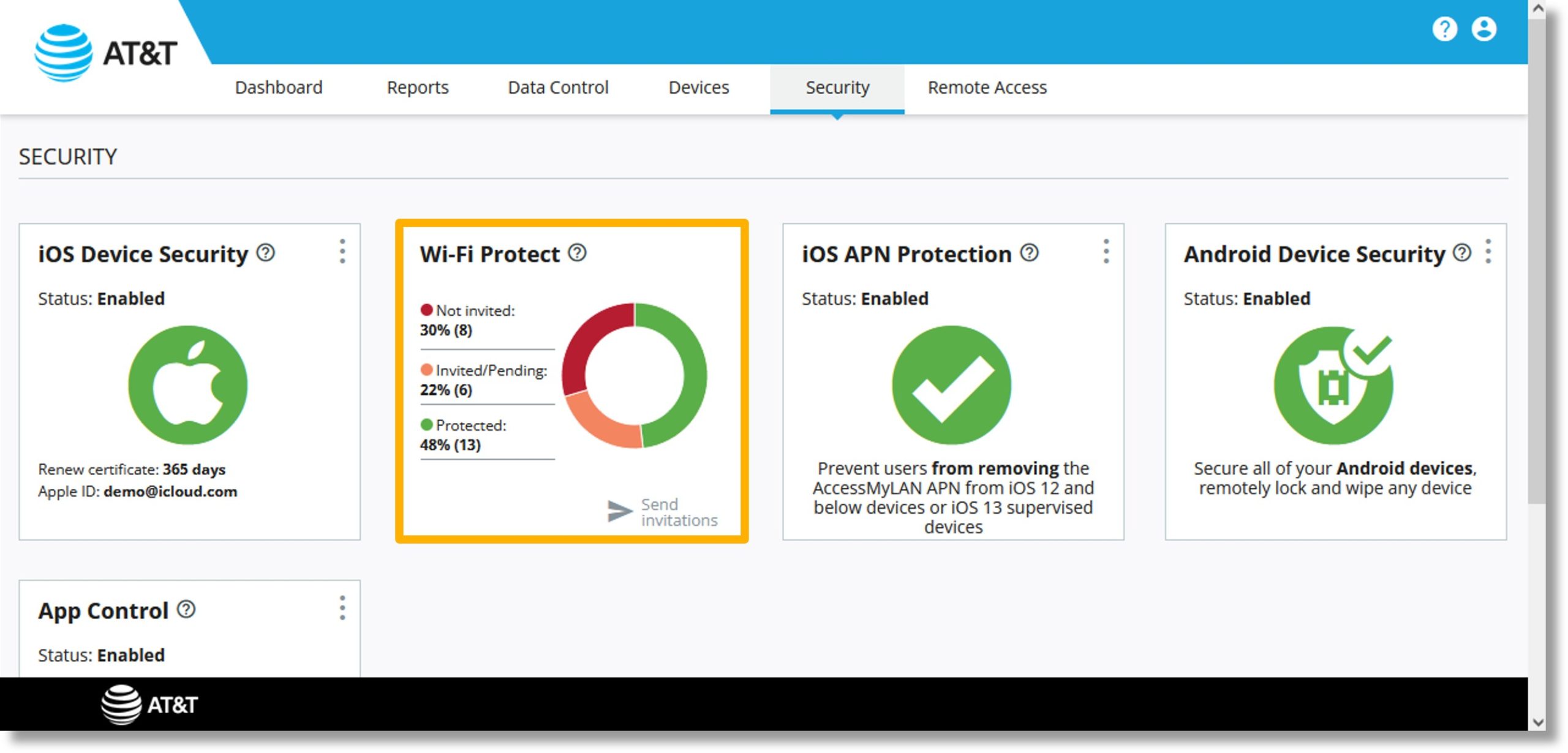Click the Remote Access navigation item
Screen dimensions: 1568x753
[x=987, y=87]
